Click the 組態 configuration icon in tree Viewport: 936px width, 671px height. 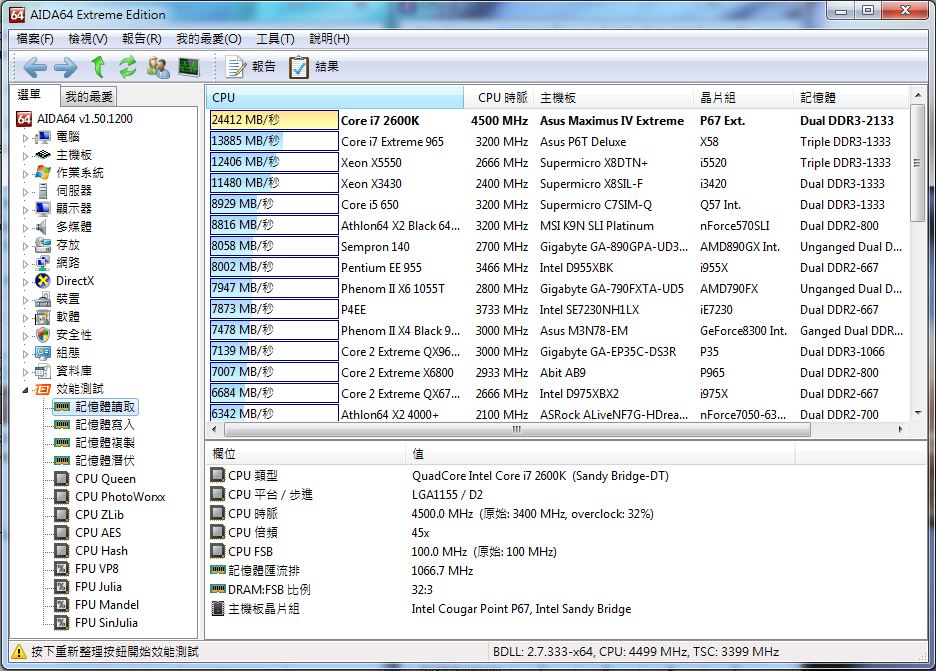click(42, 353)
